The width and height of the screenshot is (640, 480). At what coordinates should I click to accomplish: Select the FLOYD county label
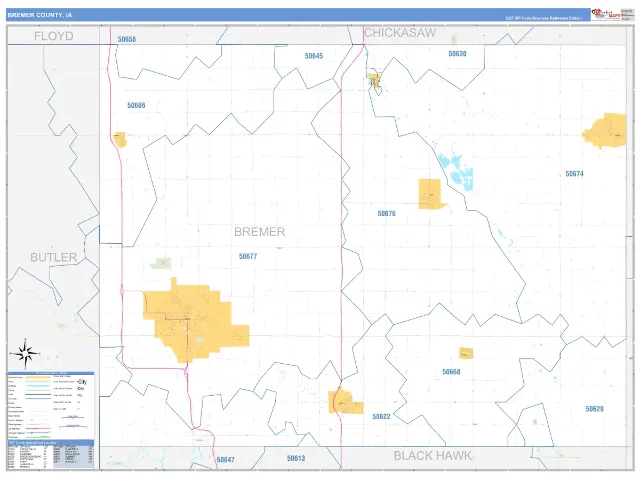[x=53, y=36]
